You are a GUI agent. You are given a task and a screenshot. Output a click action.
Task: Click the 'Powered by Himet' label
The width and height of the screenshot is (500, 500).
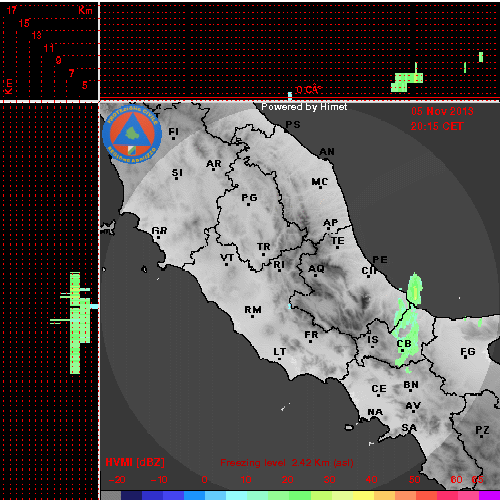304,107
